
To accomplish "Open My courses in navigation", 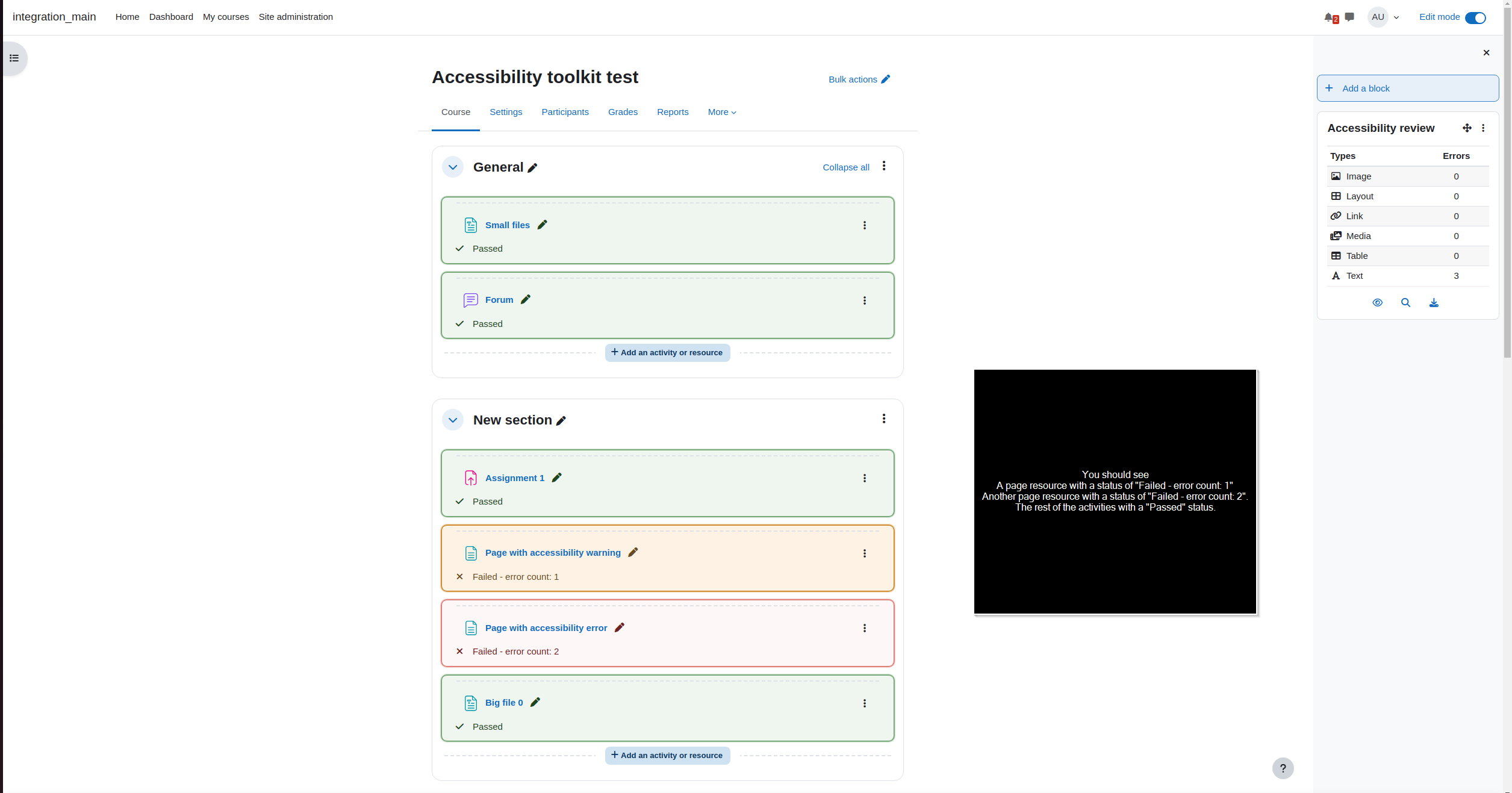I will 226,17.
